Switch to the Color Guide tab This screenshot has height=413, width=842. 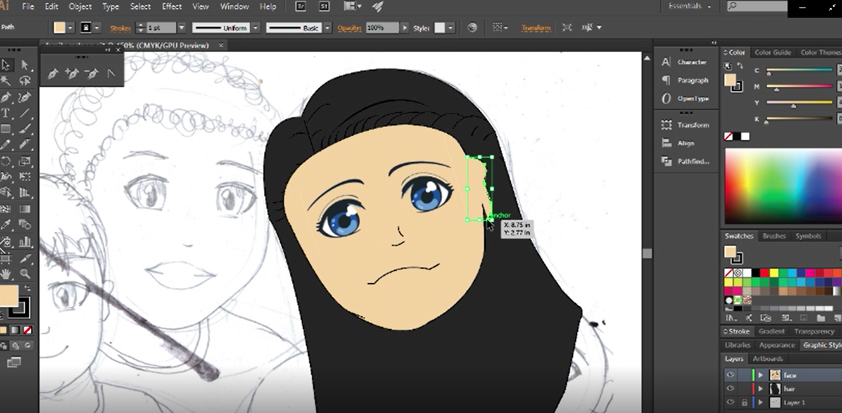[772, 52]
